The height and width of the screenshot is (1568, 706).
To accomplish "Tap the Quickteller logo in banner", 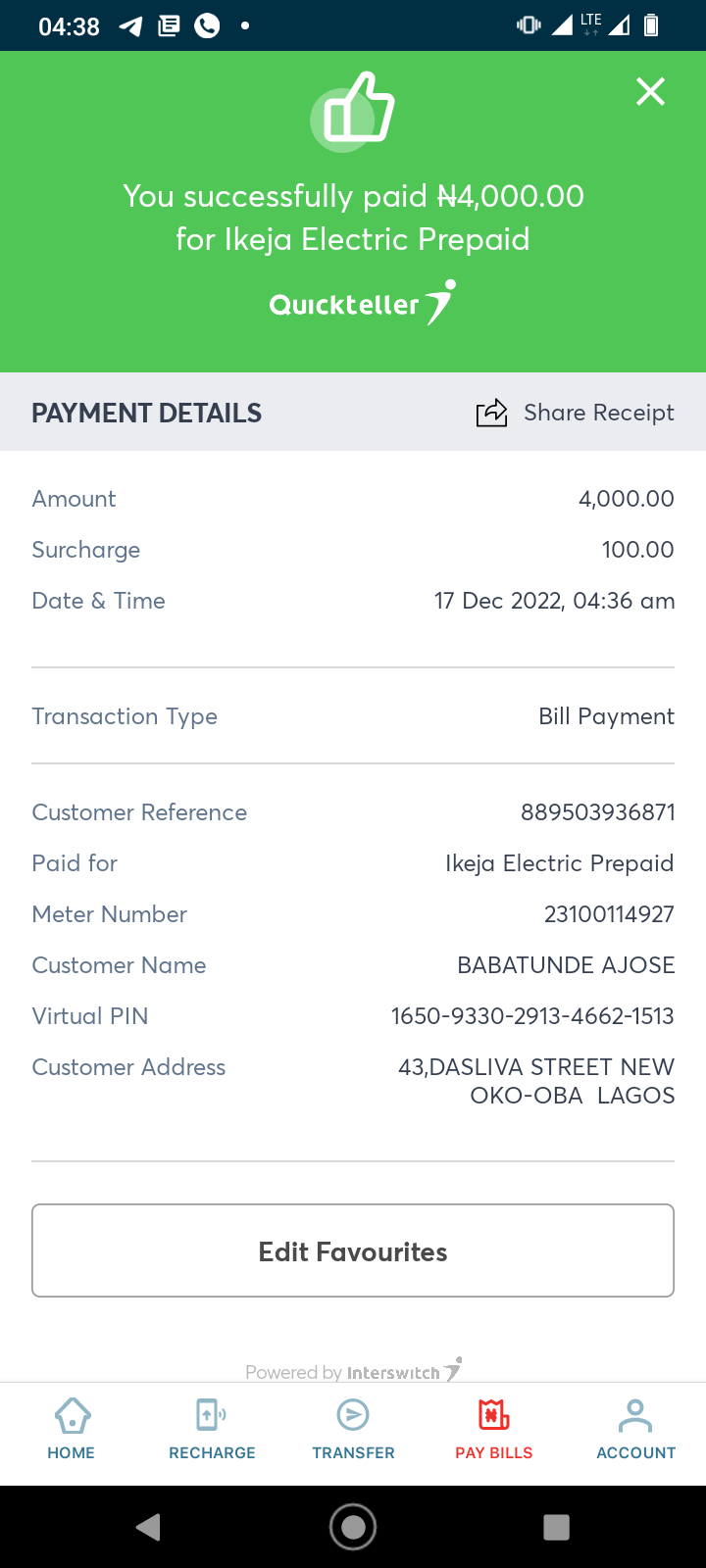I will 361,303.
